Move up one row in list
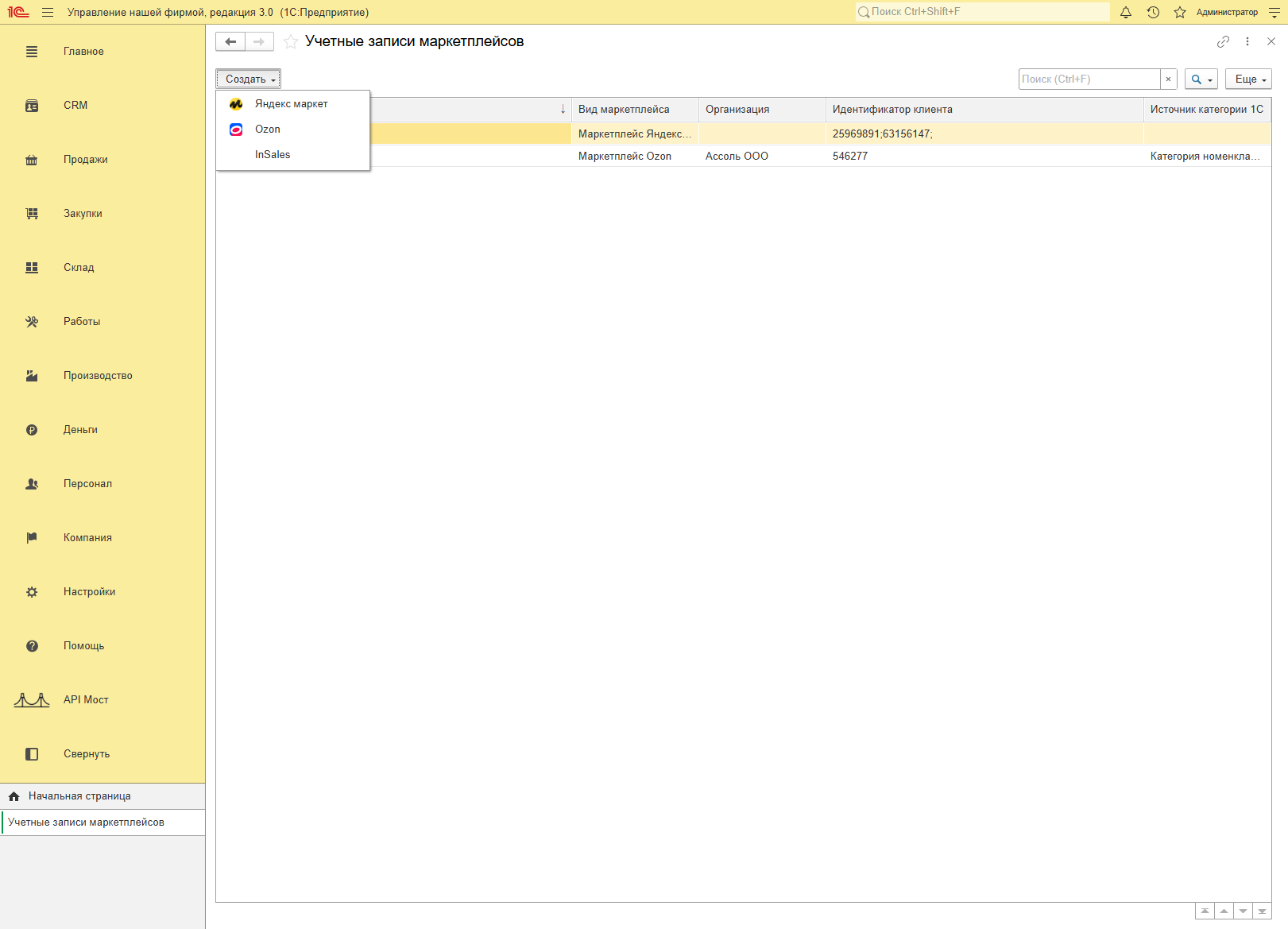Image resolution: width=1288 pixels, height=929 pixels. [x=1224, y=912]
